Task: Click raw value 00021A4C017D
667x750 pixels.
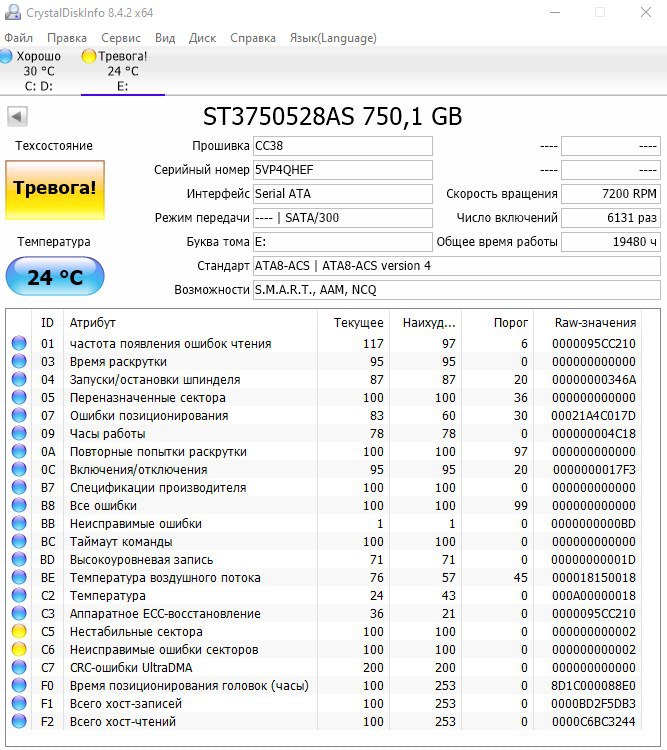Action: [593, 416]
